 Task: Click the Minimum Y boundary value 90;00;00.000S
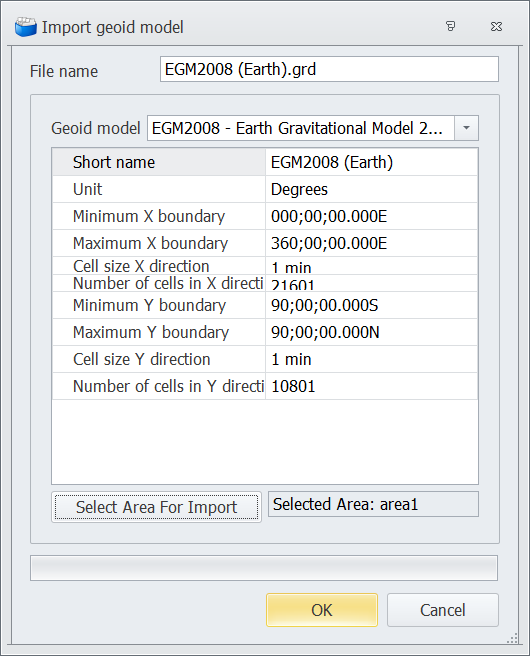coord(325,305)
